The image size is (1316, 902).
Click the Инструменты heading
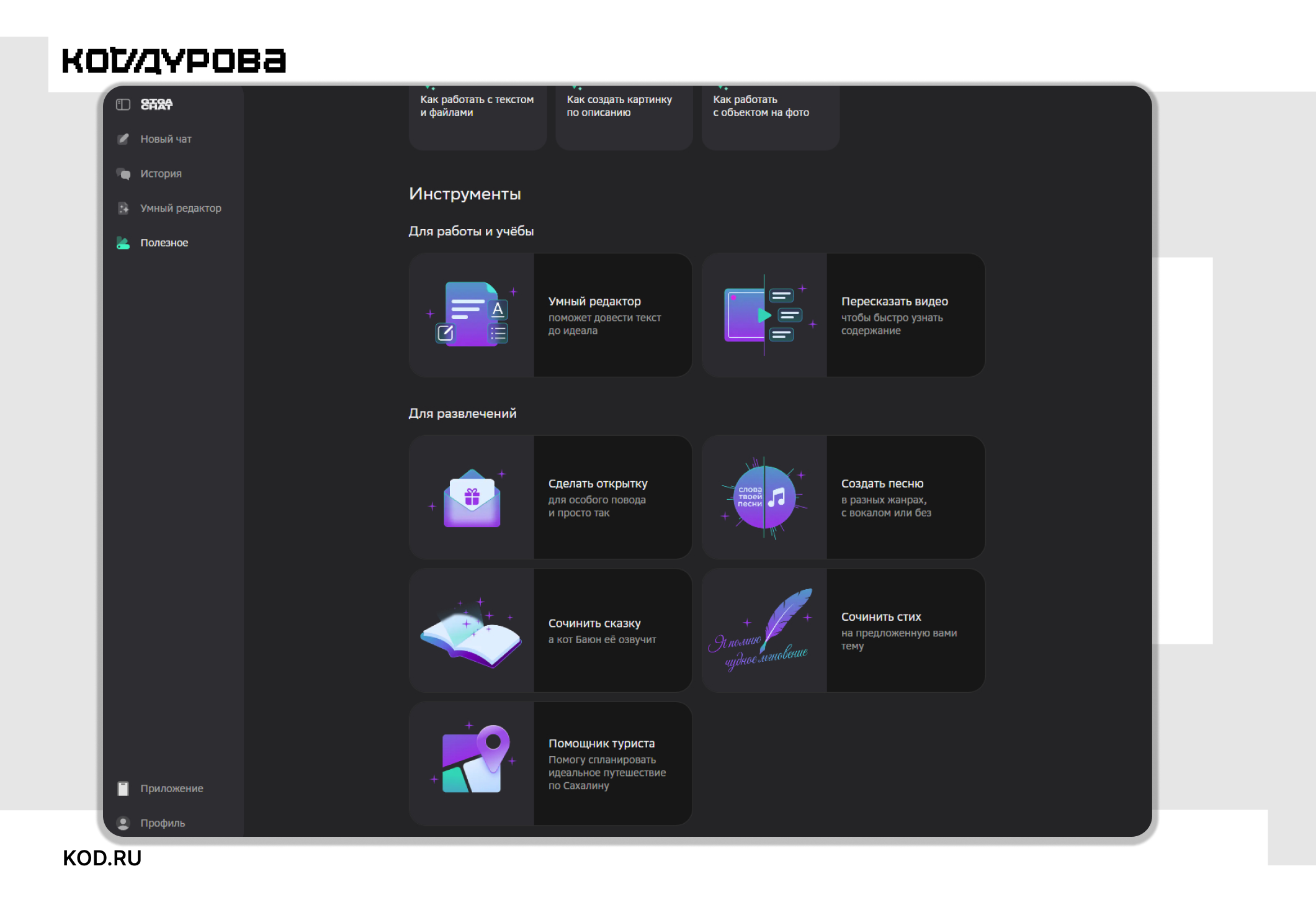click(465, 194)
